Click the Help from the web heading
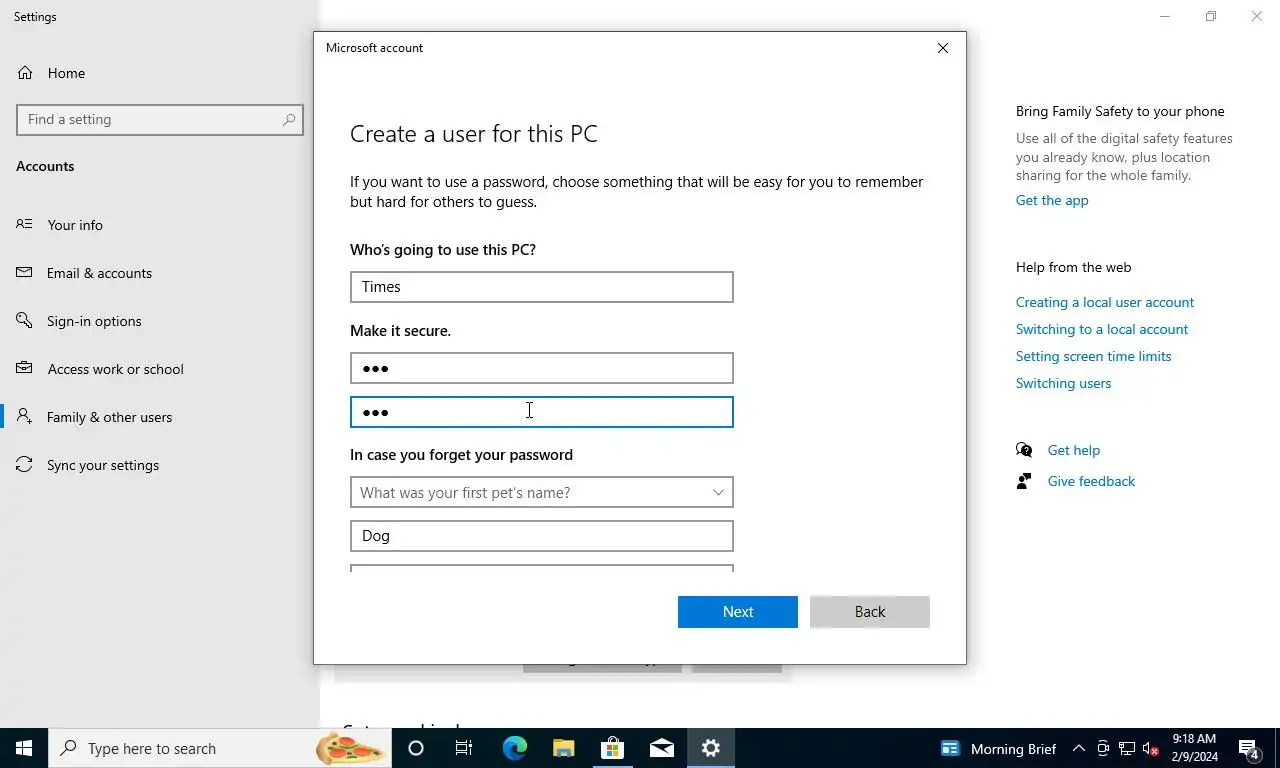The height and width of the screenshot is (768, 1280). (x=1073, y=267)
